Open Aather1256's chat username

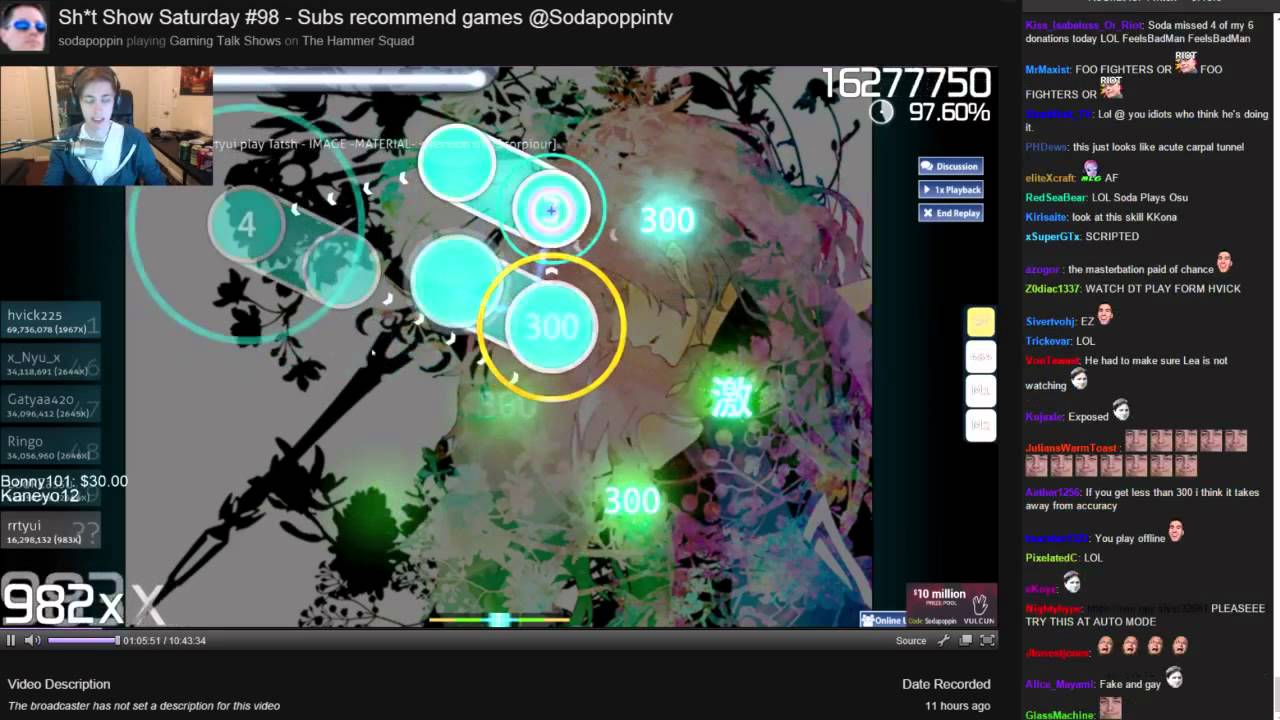coord(1052,493)
